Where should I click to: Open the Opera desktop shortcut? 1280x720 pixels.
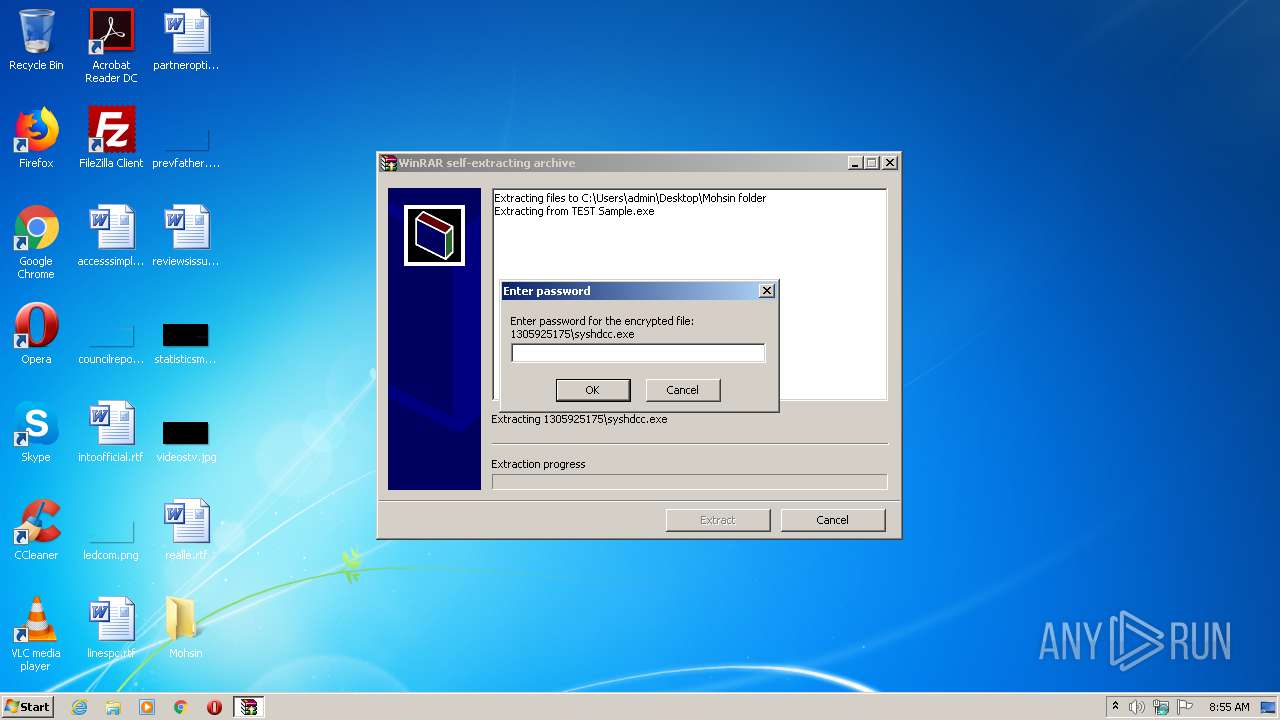36,334
